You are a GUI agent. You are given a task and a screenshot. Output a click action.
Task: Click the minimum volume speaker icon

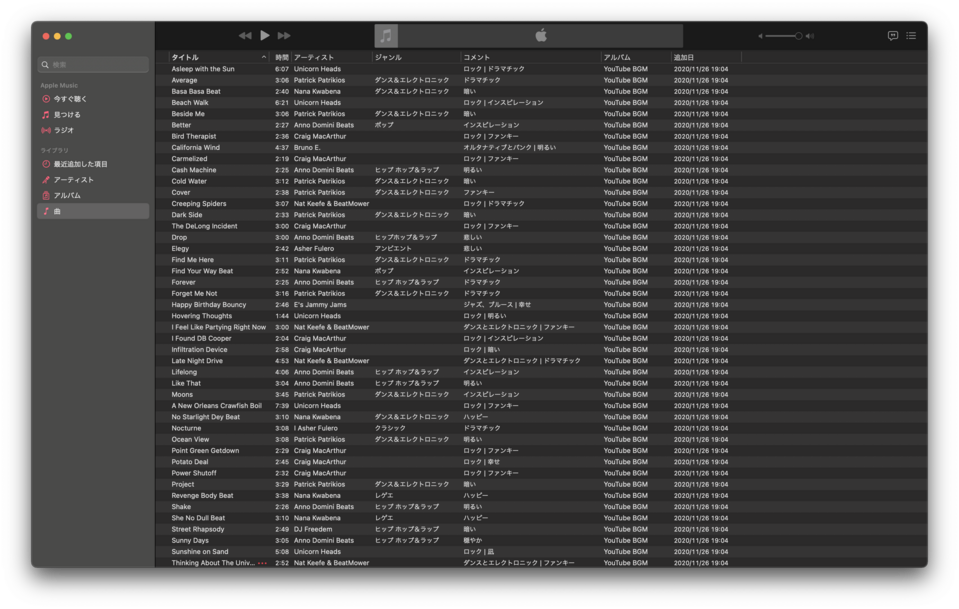pos(760,36)
